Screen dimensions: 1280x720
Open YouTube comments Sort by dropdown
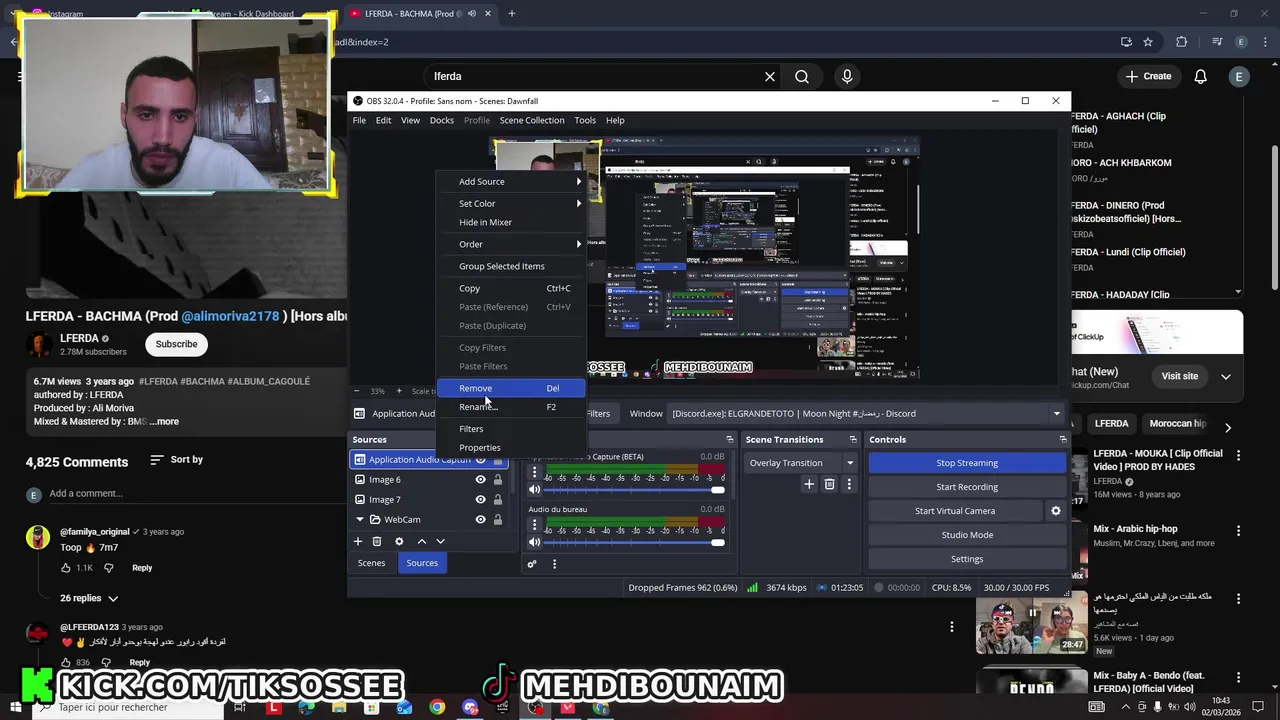click(176, 460)
